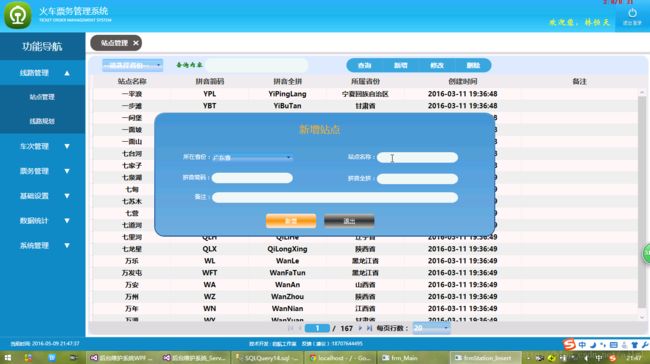Open the rows-per-page dropdown
This screenshot has width=650, height=364.
[431, 328]
